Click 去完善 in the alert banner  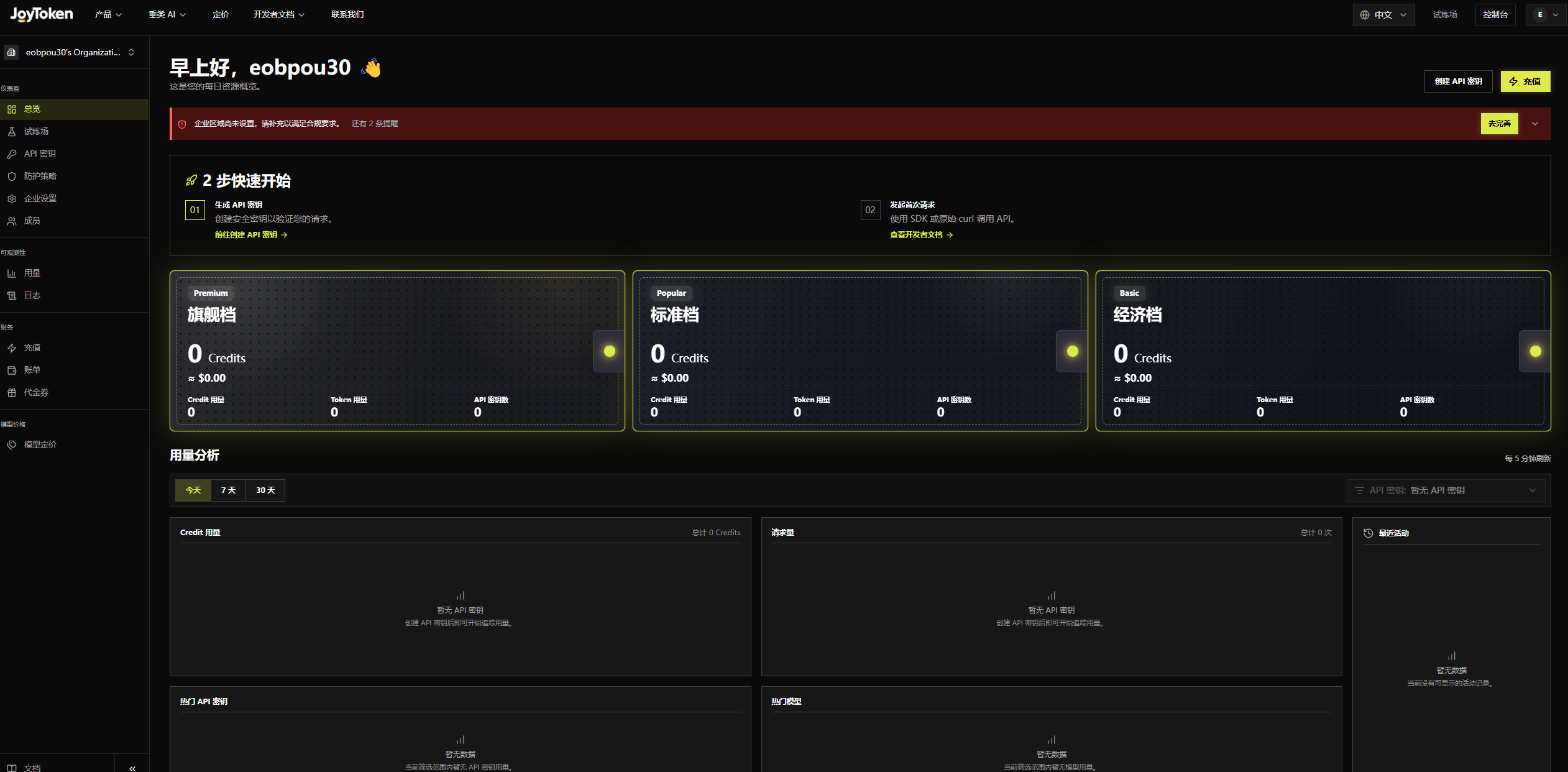pos(1499,124)
